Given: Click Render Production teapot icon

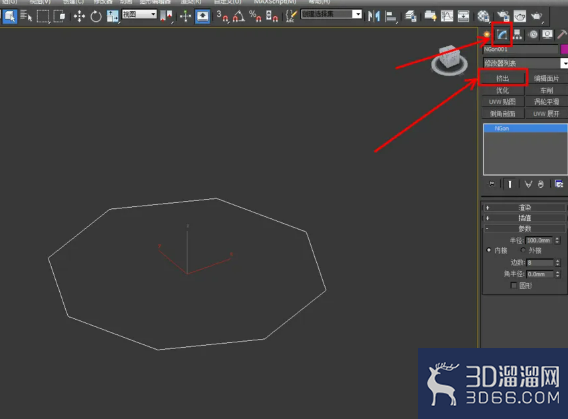Looking at the screenshot, I should pos(536,16).
